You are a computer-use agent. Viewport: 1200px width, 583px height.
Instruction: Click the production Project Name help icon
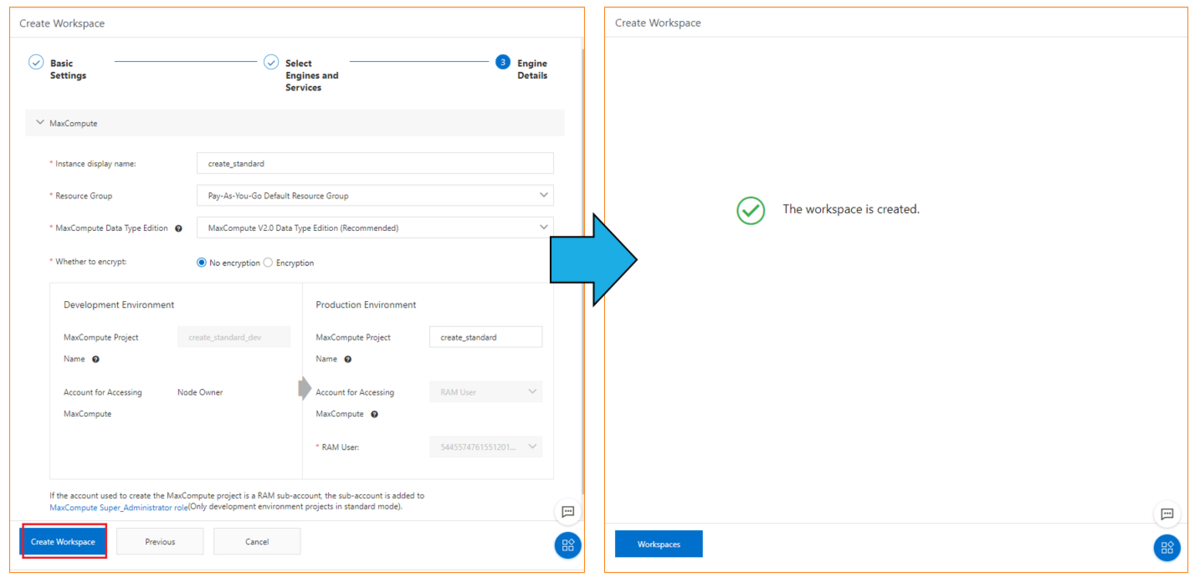[348, 359]
